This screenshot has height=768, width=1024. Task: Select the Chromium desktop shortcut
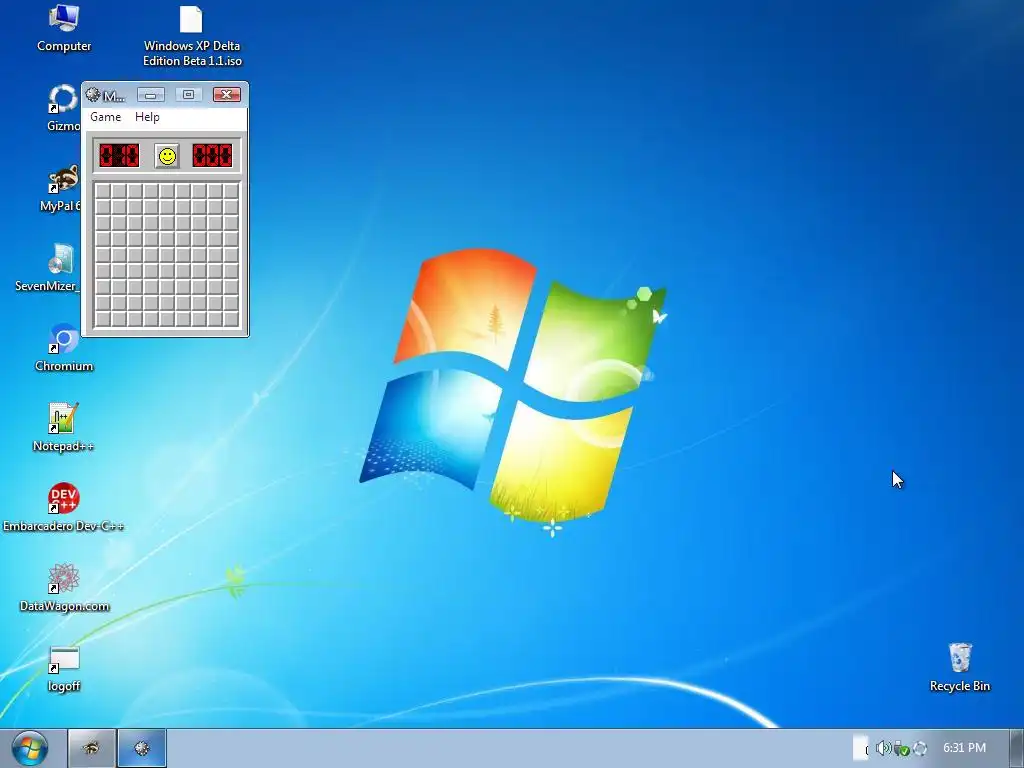(64, 348)
